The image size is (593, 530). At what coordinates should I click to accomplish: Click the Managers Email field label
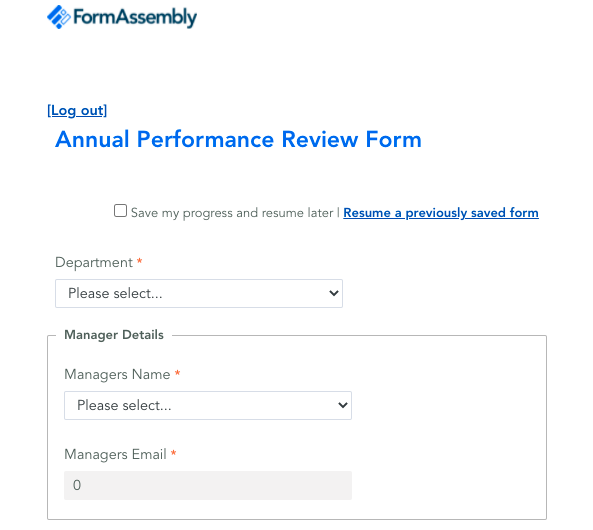click(x=115, y=454)
